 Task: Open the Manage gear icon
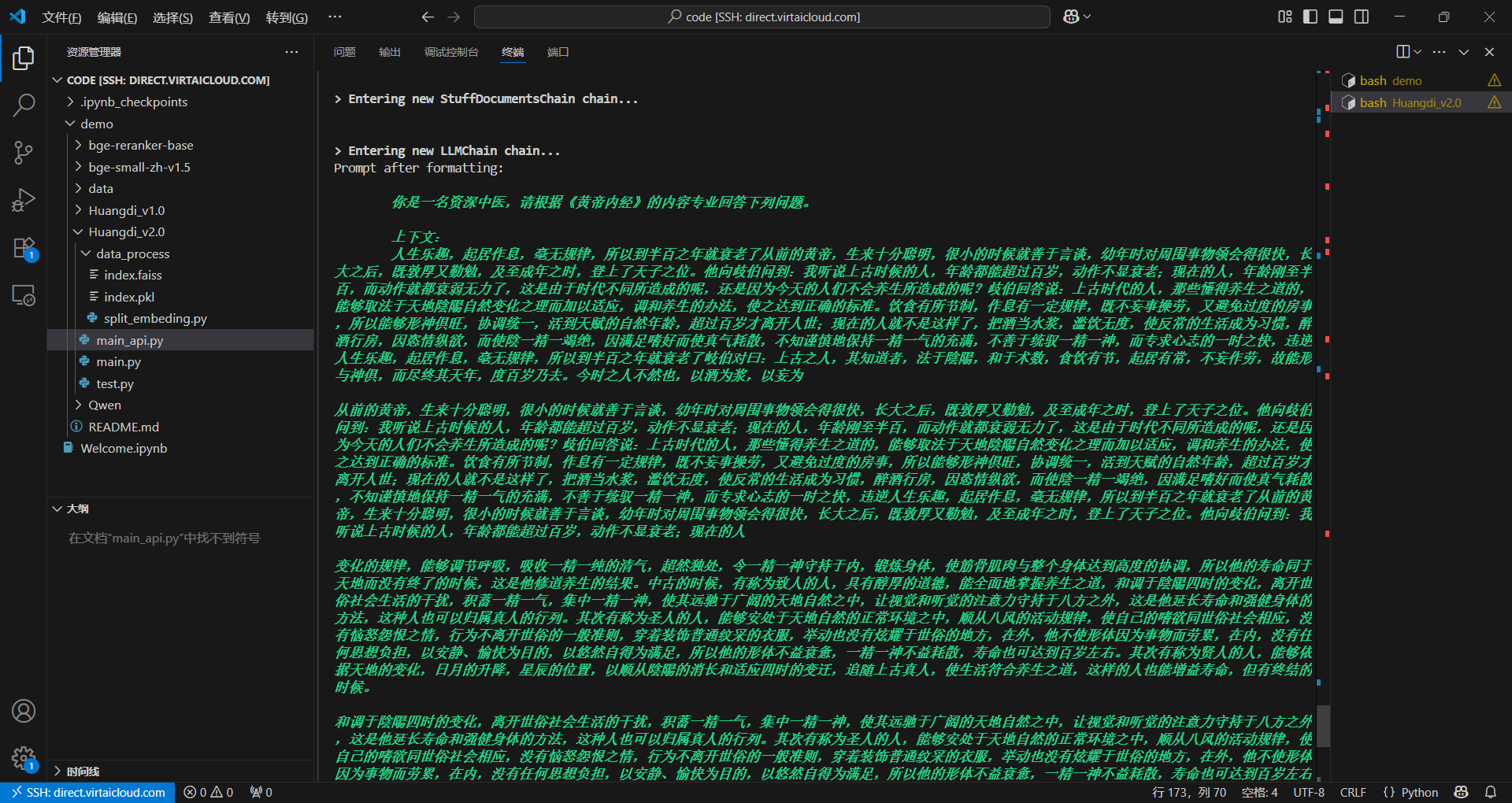pyautogui.click(x=24, y=758)
